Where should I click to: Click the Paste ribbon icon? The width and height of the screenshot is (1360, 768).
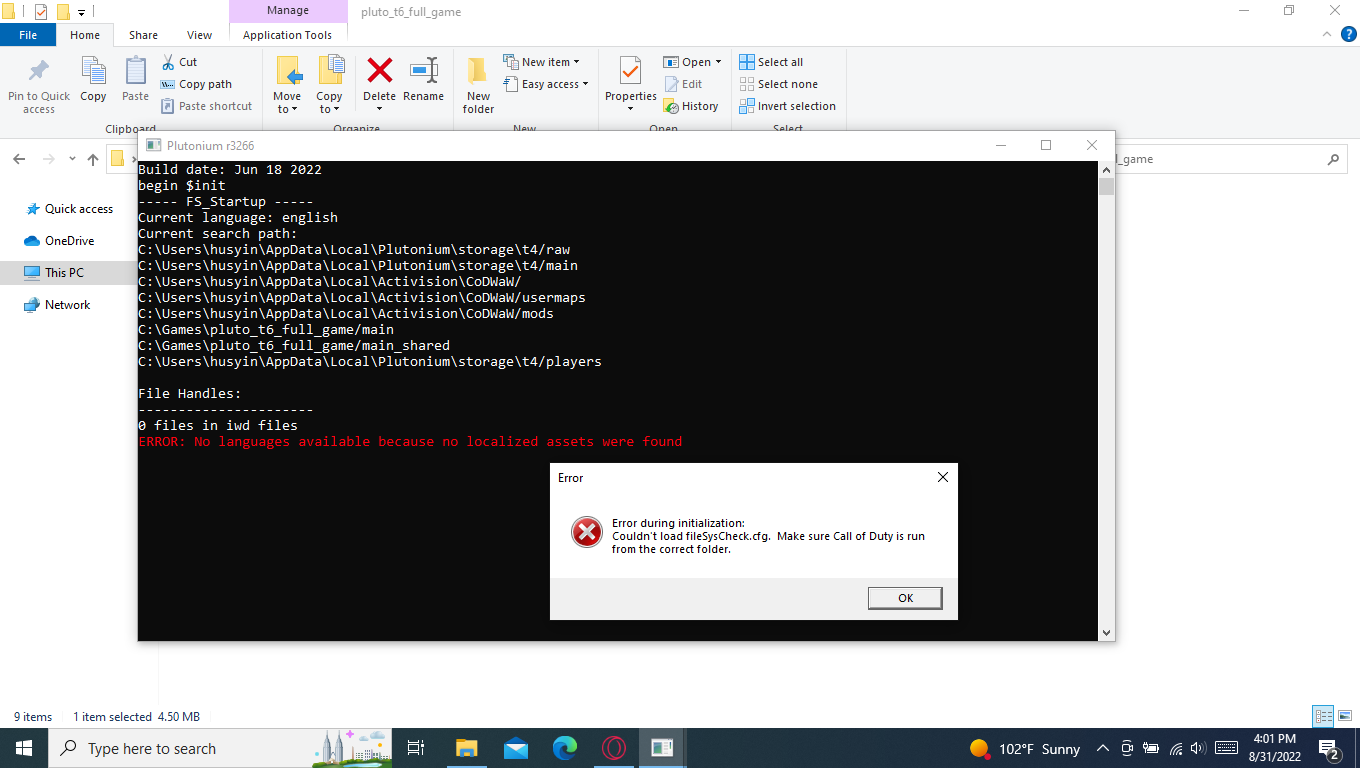pyautogui.click(x=135, y=80)
